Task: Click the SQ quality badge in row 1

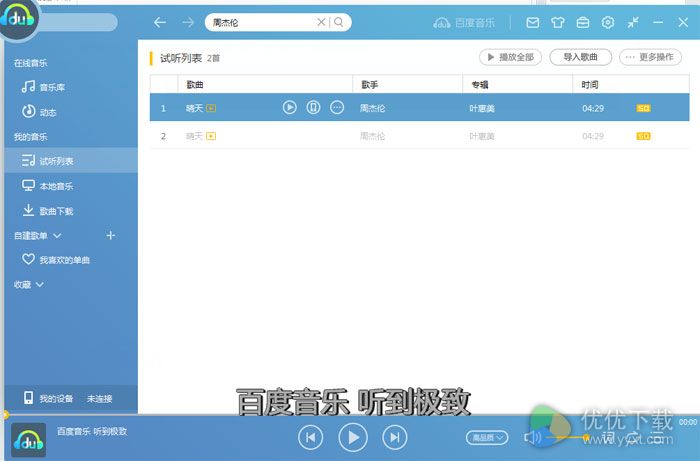Action: coord(643,108)
